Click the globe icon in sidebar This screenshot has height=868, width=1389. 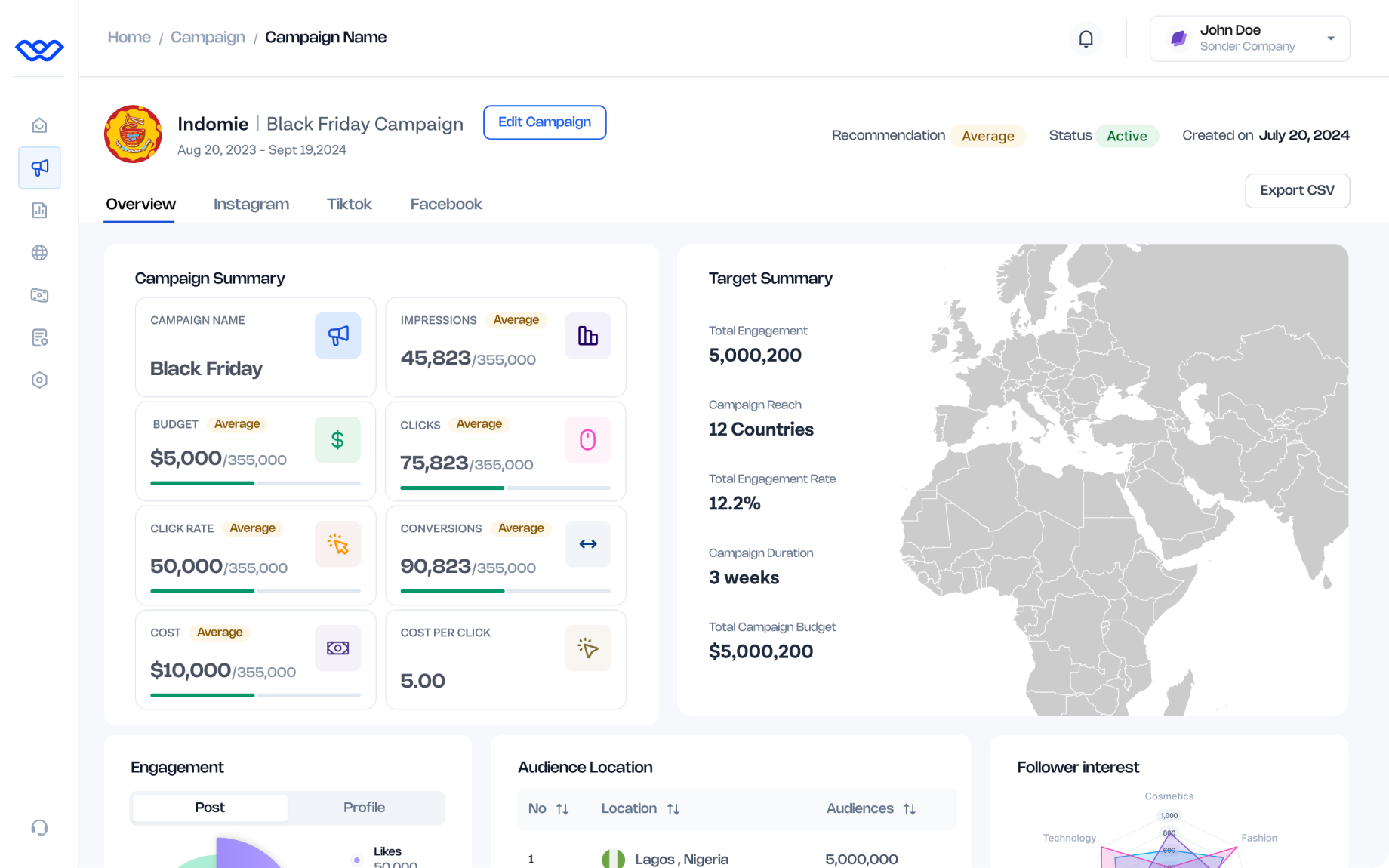(40, 253)
